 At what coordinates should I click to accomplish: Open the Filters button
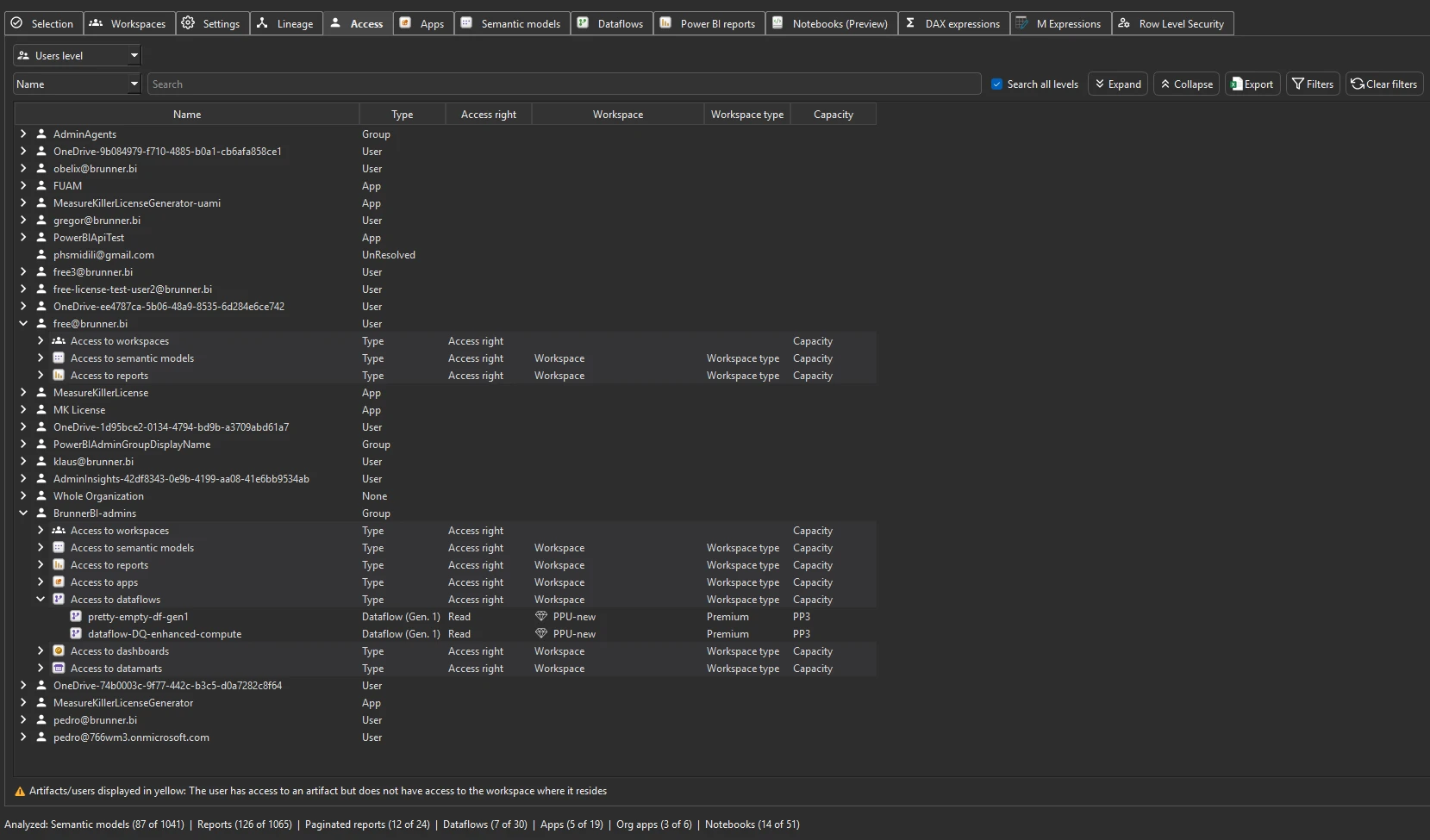click(1313, 84)
